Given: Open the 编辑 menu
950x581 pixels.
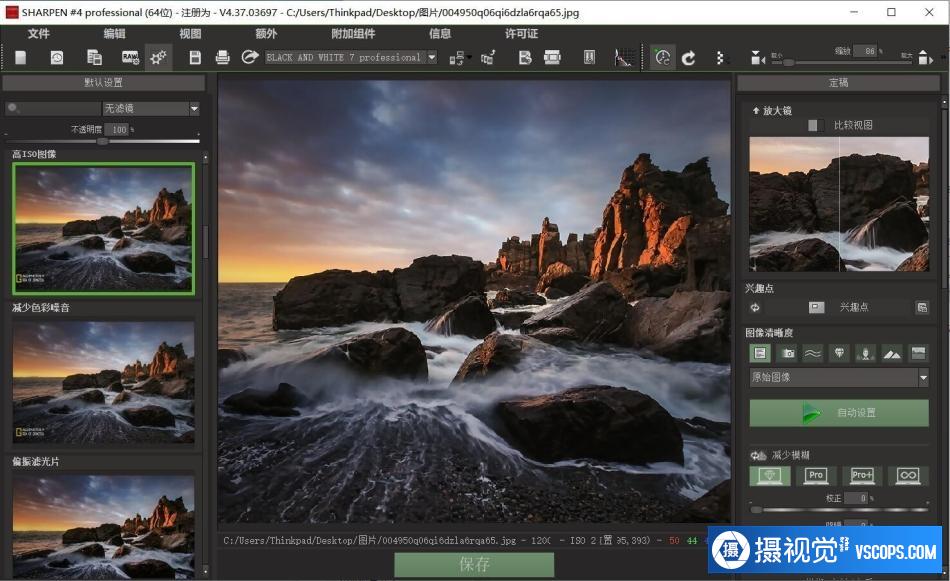Looking at the screenshot, I should (x=114, y=34).
